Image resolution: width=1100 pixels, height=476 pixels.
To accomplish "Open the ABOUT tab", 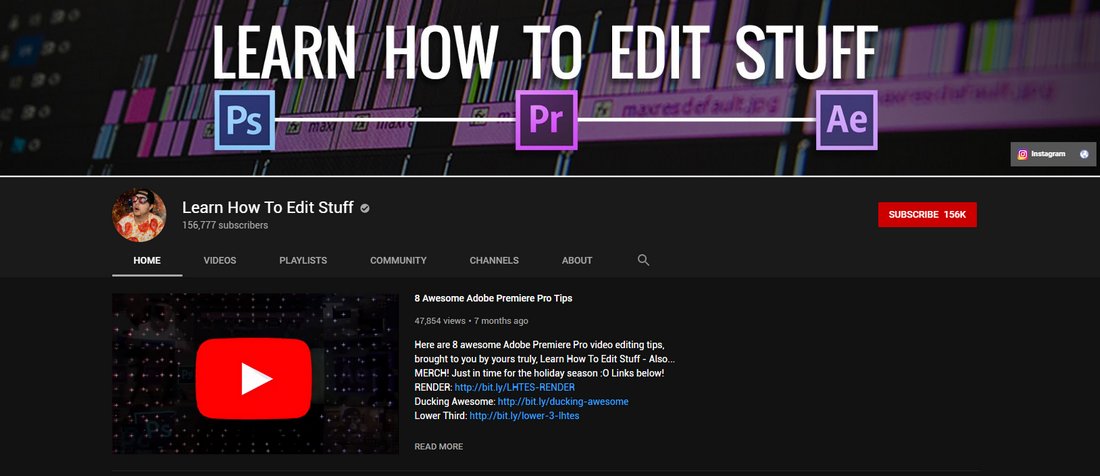I will click(577, 260).
